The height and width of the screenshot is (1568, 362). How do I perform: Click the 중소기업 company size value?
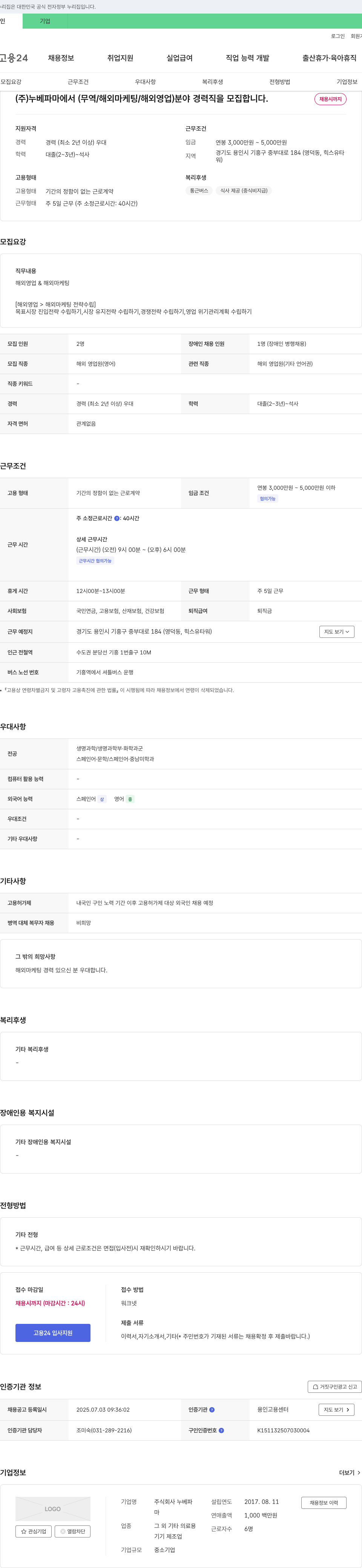(x=164, y=1550)
